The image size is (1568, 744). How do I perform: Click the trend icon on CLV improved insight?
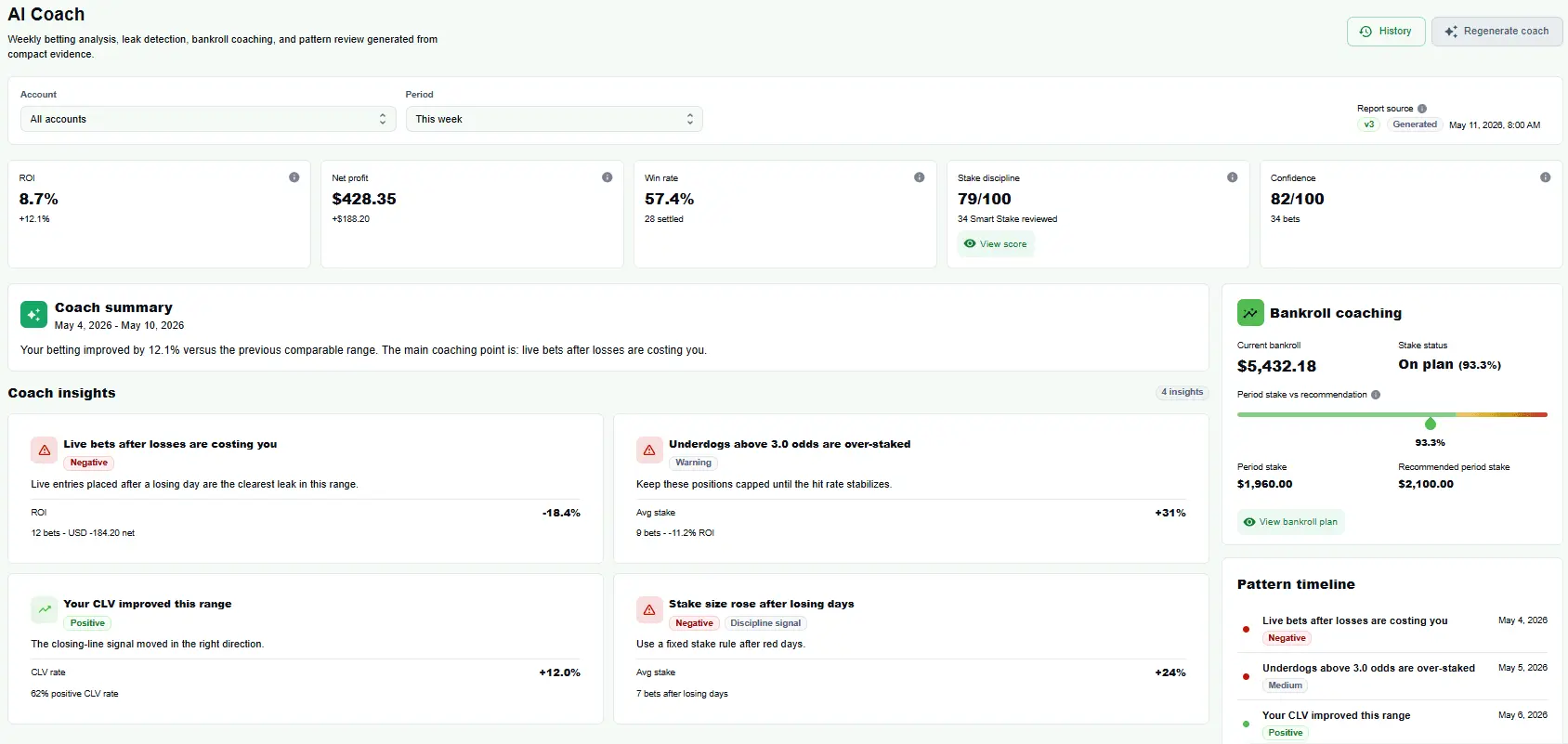click(x=44, y=610)
